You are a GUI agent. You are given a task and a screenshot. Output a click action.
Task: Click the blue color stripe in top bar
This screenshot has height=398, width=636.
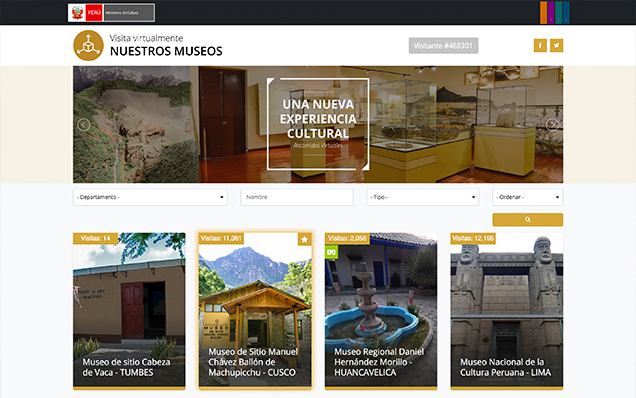566,13
